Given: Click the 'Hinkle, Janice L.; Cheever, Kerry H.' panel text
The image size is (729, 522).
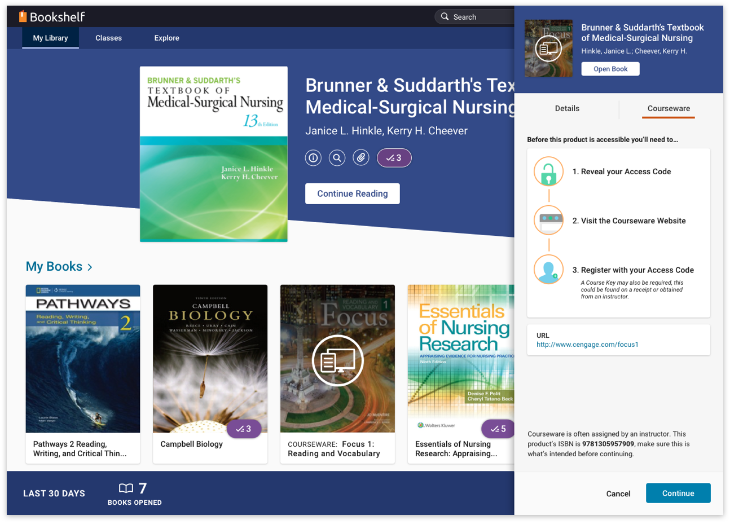Looking at the screenshot, I should point(634,51).
